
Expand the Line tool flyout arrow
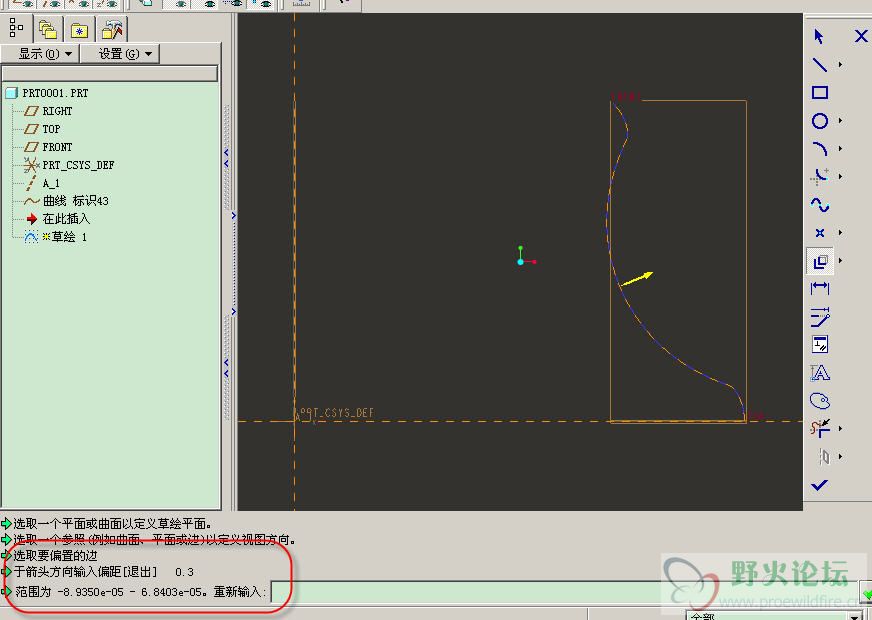pyautogui.click(x=840, y=65)
